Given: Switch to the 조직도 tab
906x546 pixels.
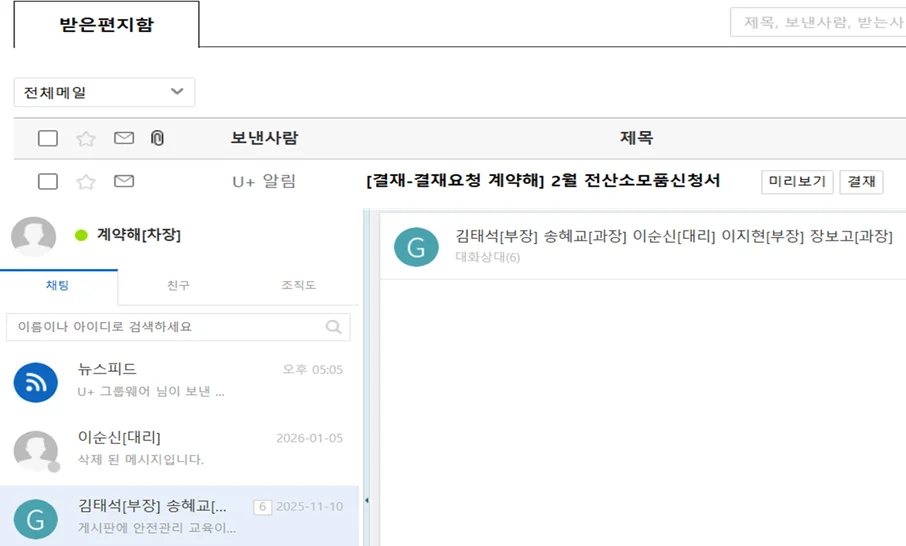Looking at the screenshot, I should click(x=298, y=286).
